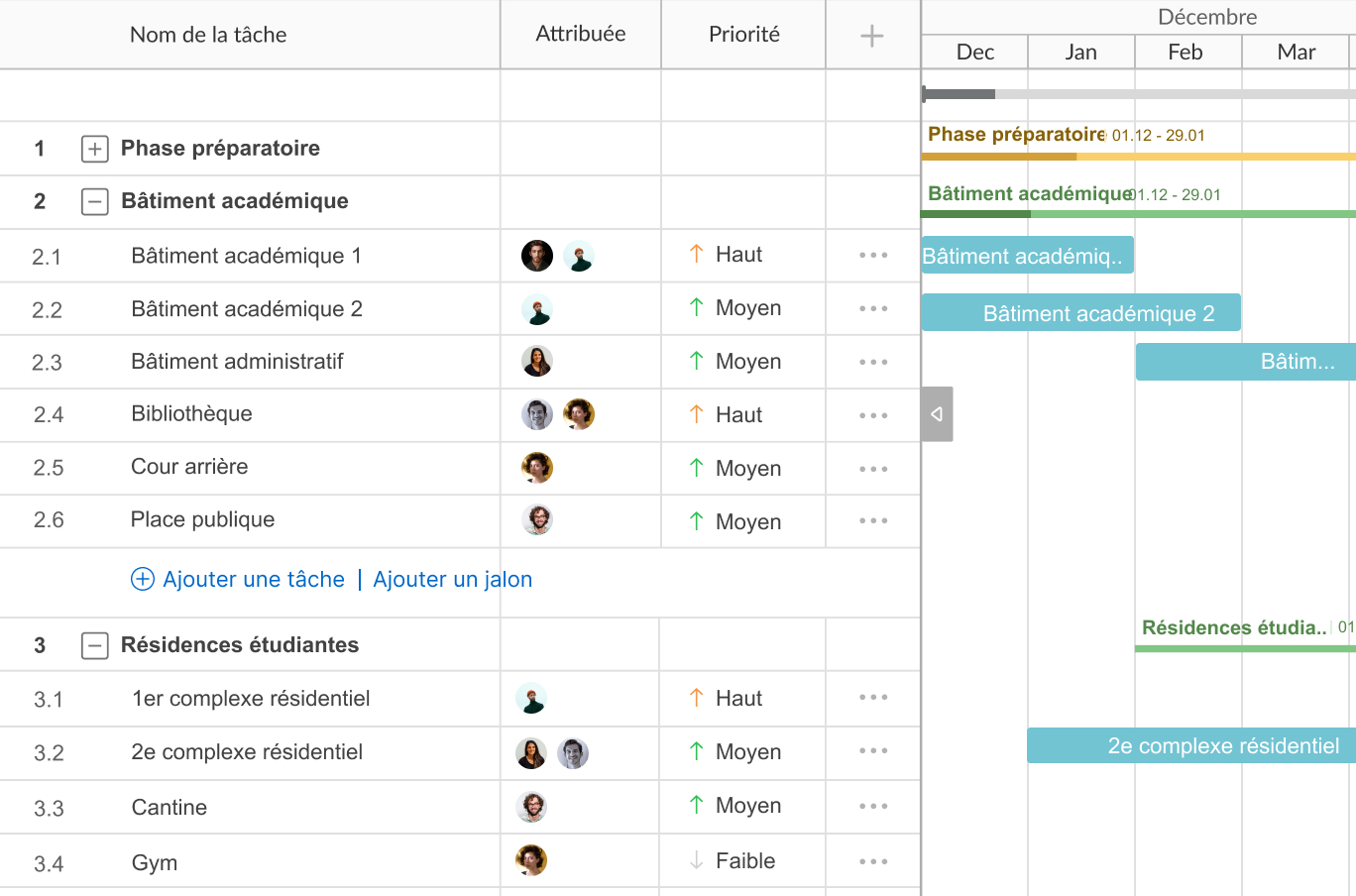Click the assignee avatar for Bâtiment administratif
Screen dimensions: 1356x896
[537, 362]
